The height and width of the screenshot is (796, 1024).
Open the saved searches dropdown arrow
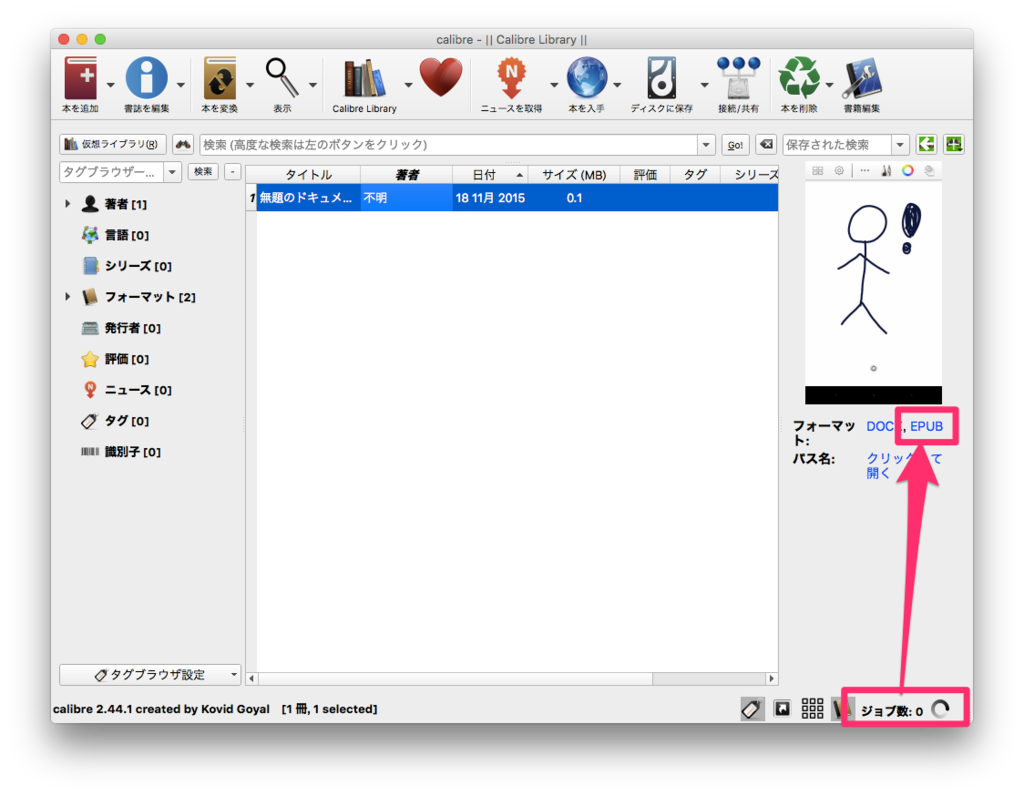tap(901, 145)
